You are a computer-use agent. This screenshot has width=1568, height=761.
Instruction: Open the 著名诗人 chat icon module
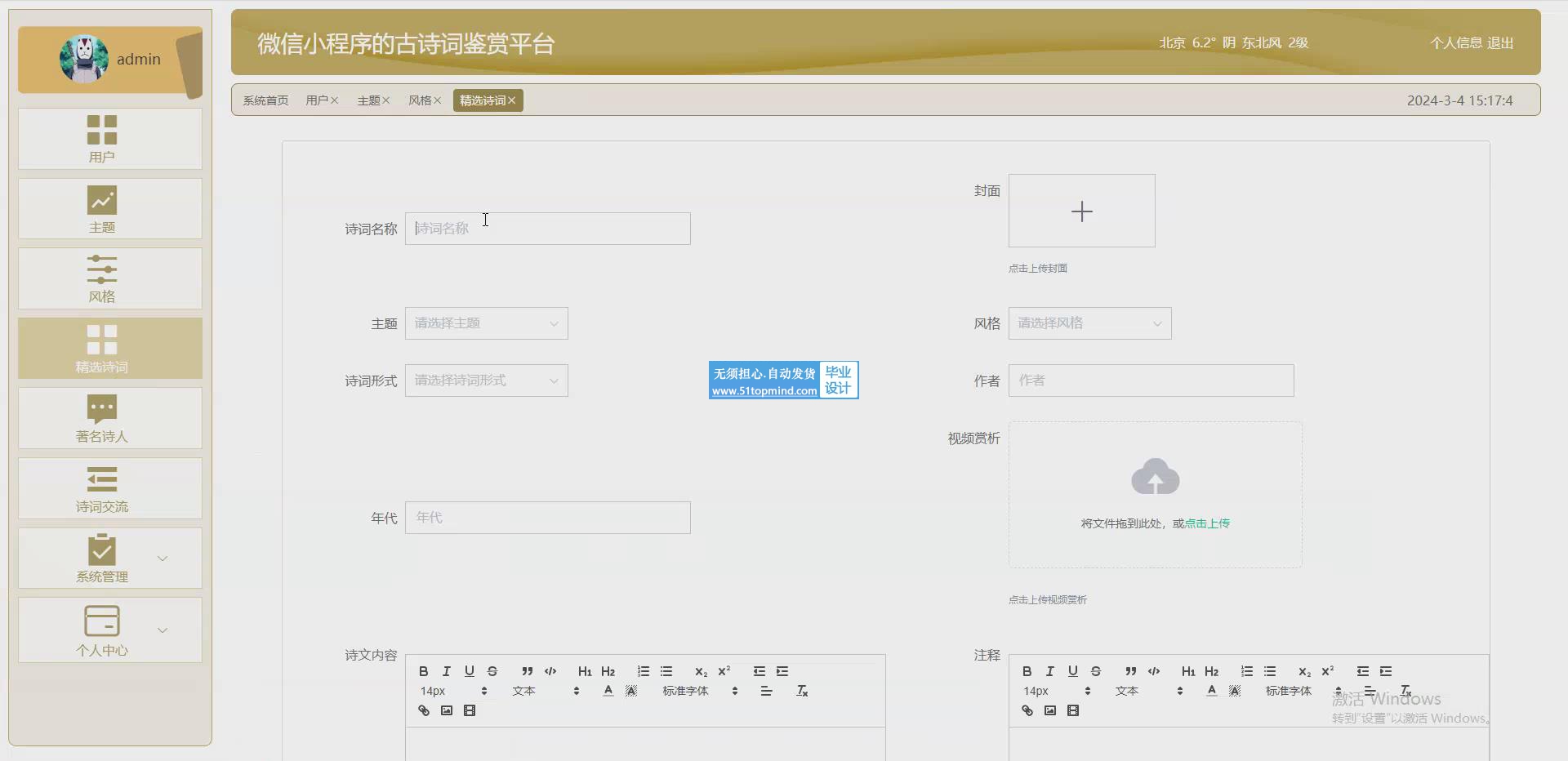click(102, 417)
